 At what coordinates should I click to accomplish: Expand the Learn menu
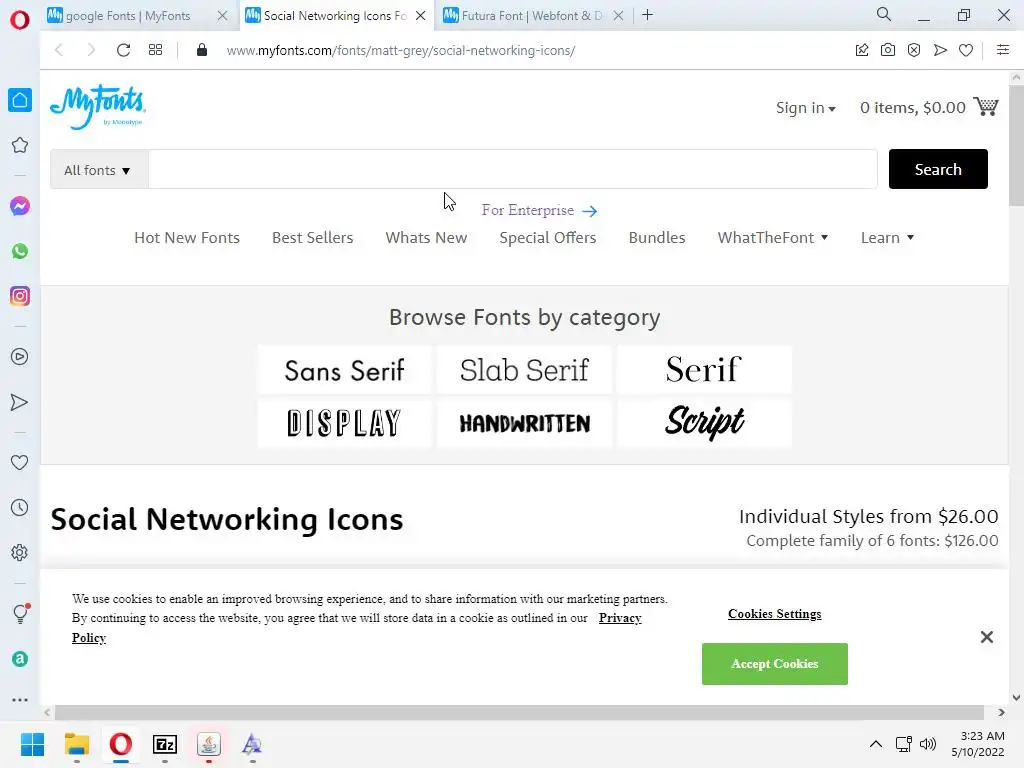887,238
